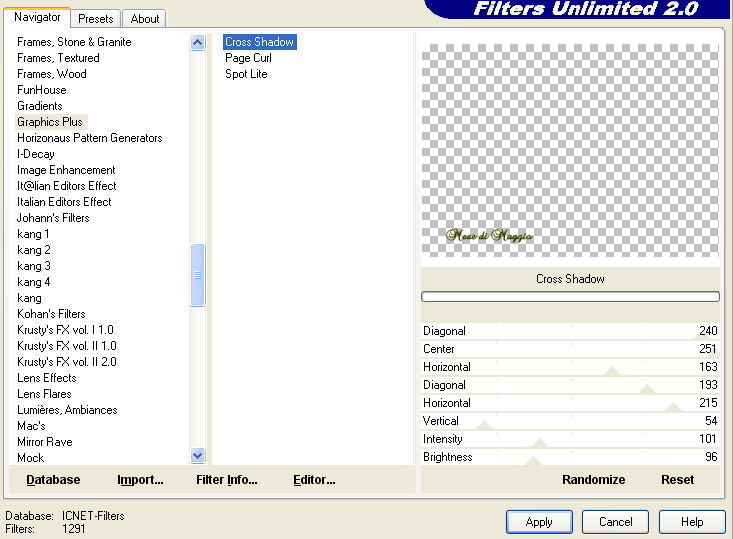Screen dimensions: 733x539
Task: Randomize the filter settings
Action: click(x=593, y=480)
